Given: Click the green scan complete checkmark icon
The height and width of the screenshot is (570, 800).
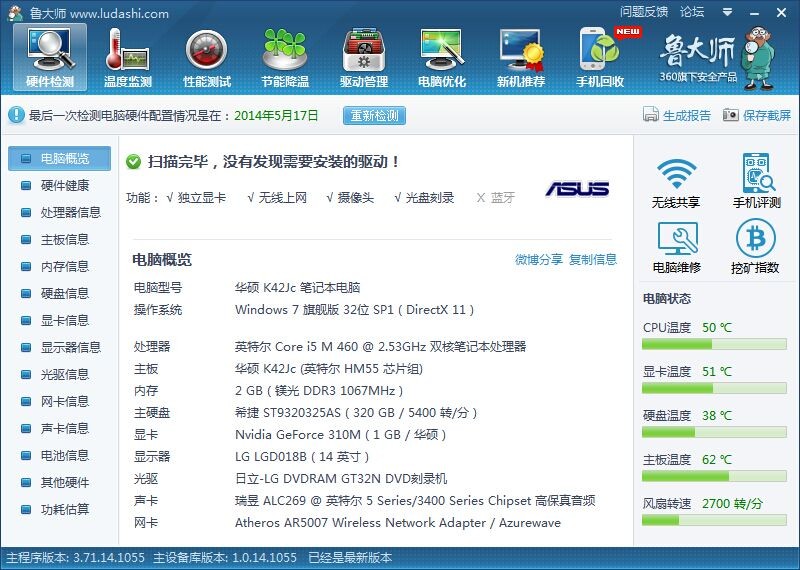Looking at the screenshot, I should [x=133, y=162].
